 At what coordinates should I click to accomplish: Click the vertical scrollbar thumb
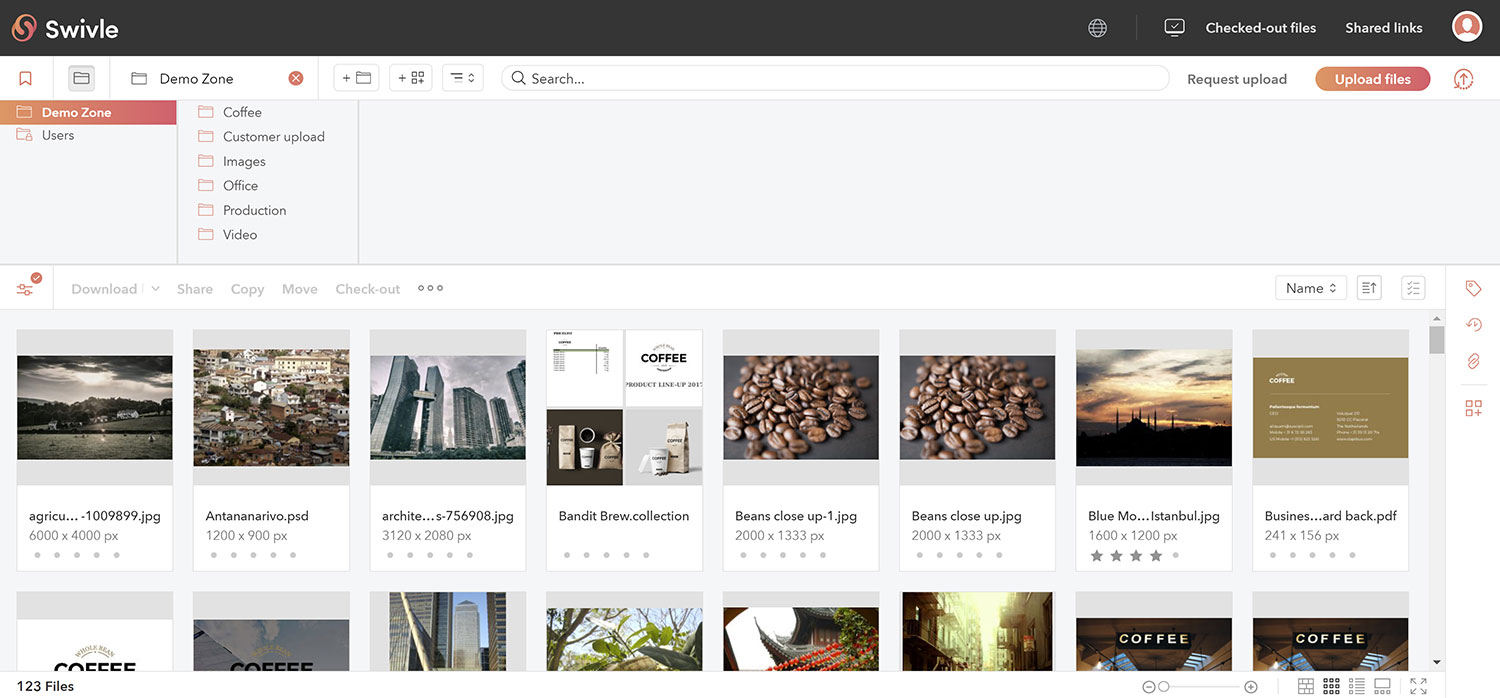click(x=1437, y=340)
